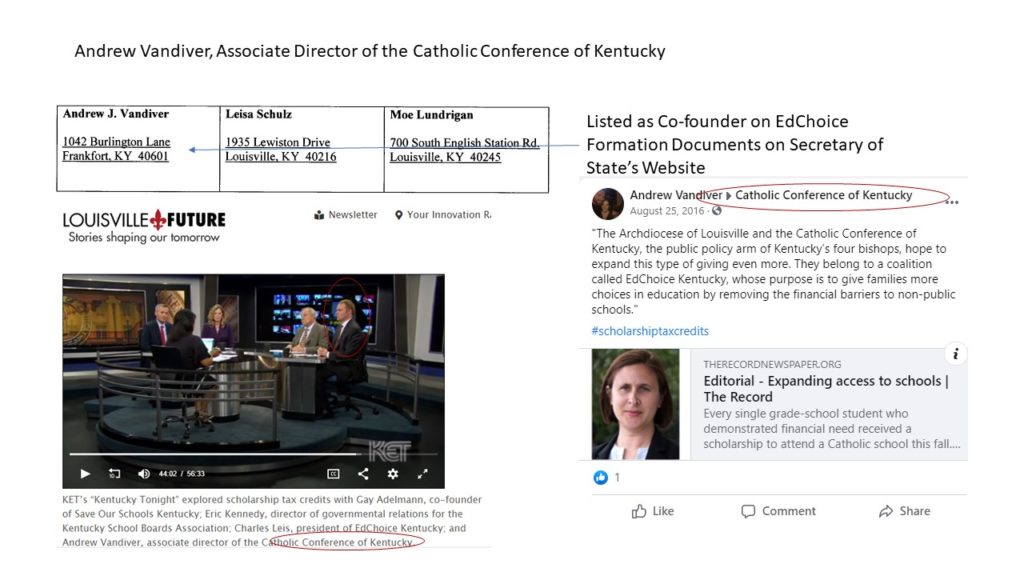
Task: Open the post's three-dot options menu
Action: tap(952, 202)
